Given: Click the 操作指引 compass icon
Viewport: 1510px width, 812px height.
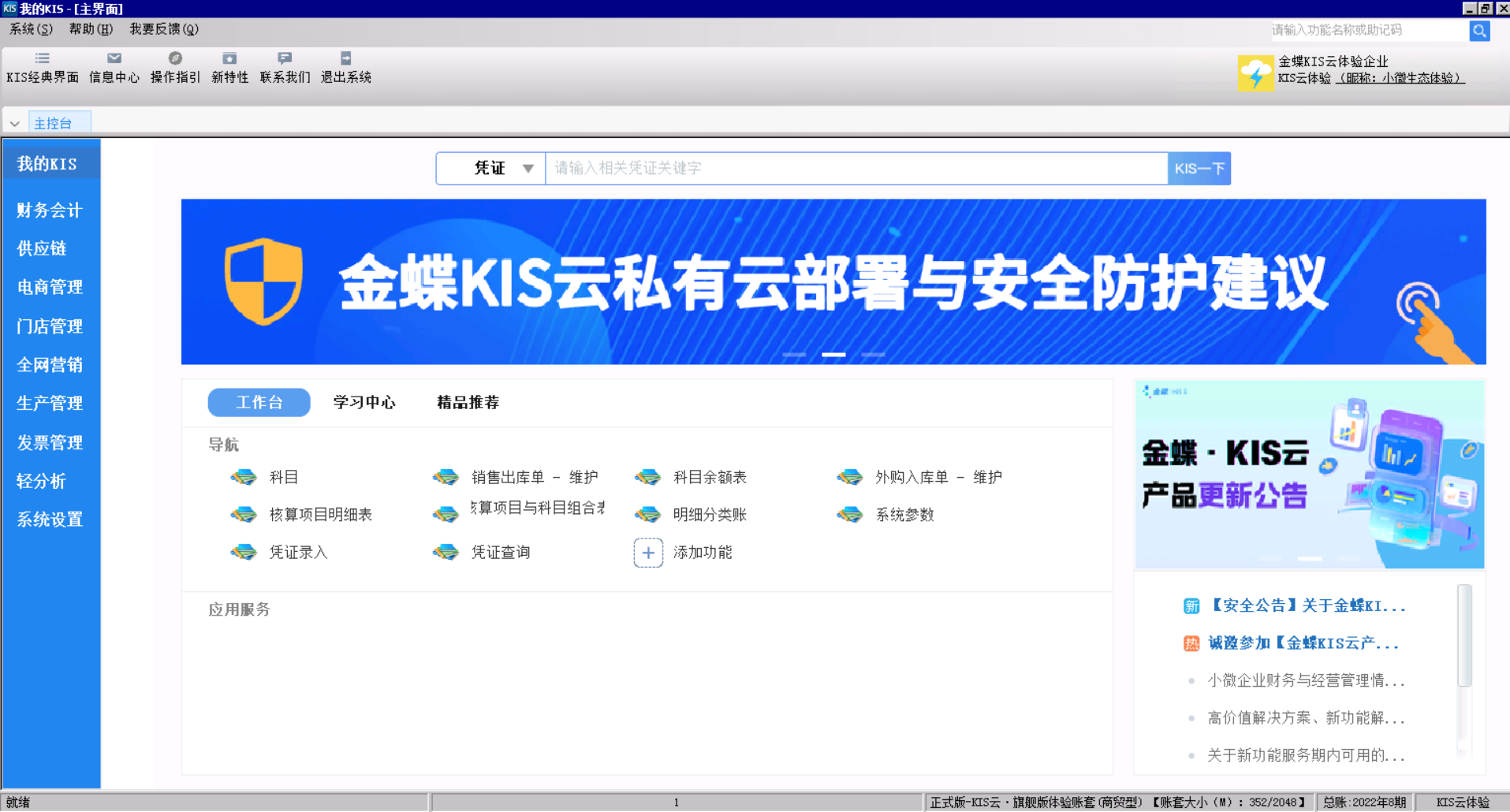Looking at the screenshot, I should 175,59.
